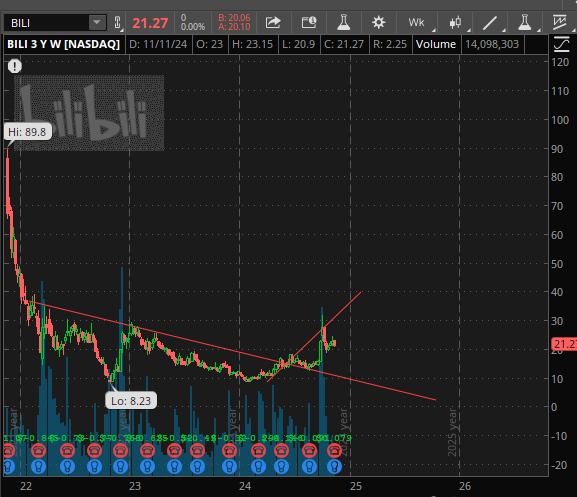Click the 50 price axis label
The width and height of the screenshot is (577, 497).
pos(557,264)
